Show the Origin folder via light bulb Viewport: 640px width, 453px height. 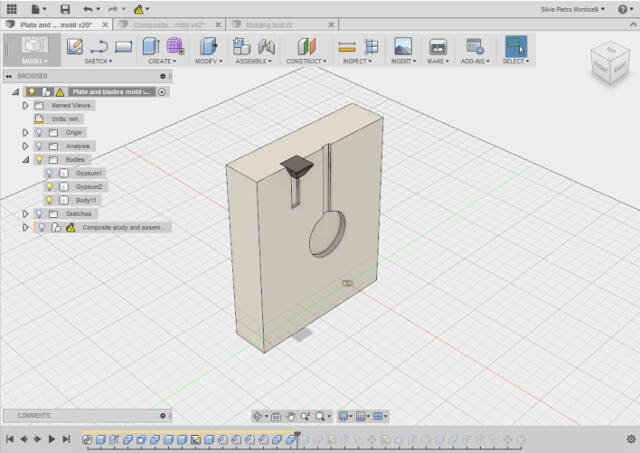click(x=39, y=132)
